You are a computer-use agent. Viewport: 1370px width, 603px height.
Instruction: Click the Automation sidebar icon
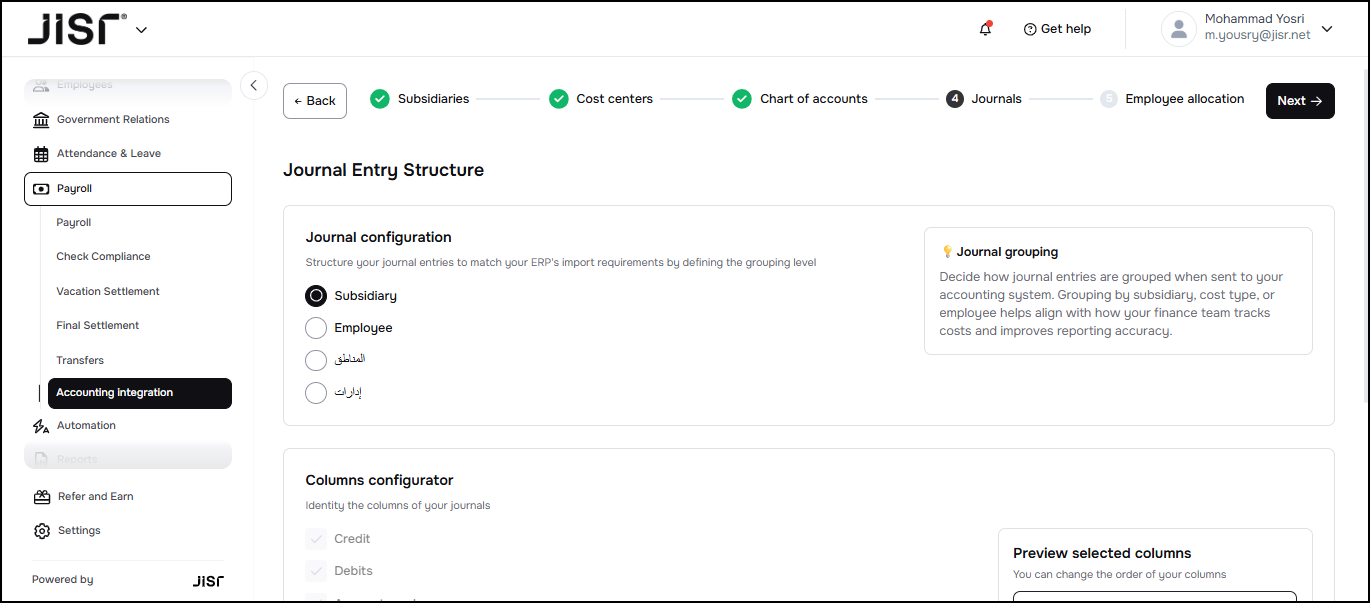(x=41, y=426)
